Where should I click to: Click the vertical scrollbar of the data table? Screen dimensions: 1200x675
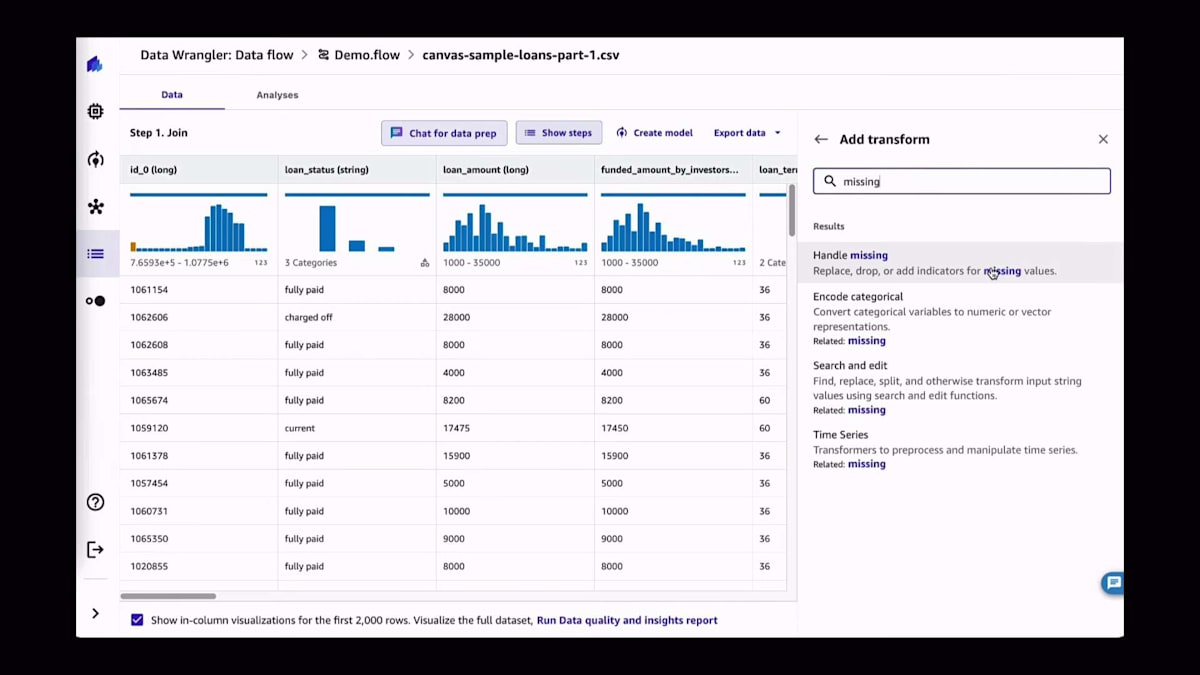coord(792,210)
